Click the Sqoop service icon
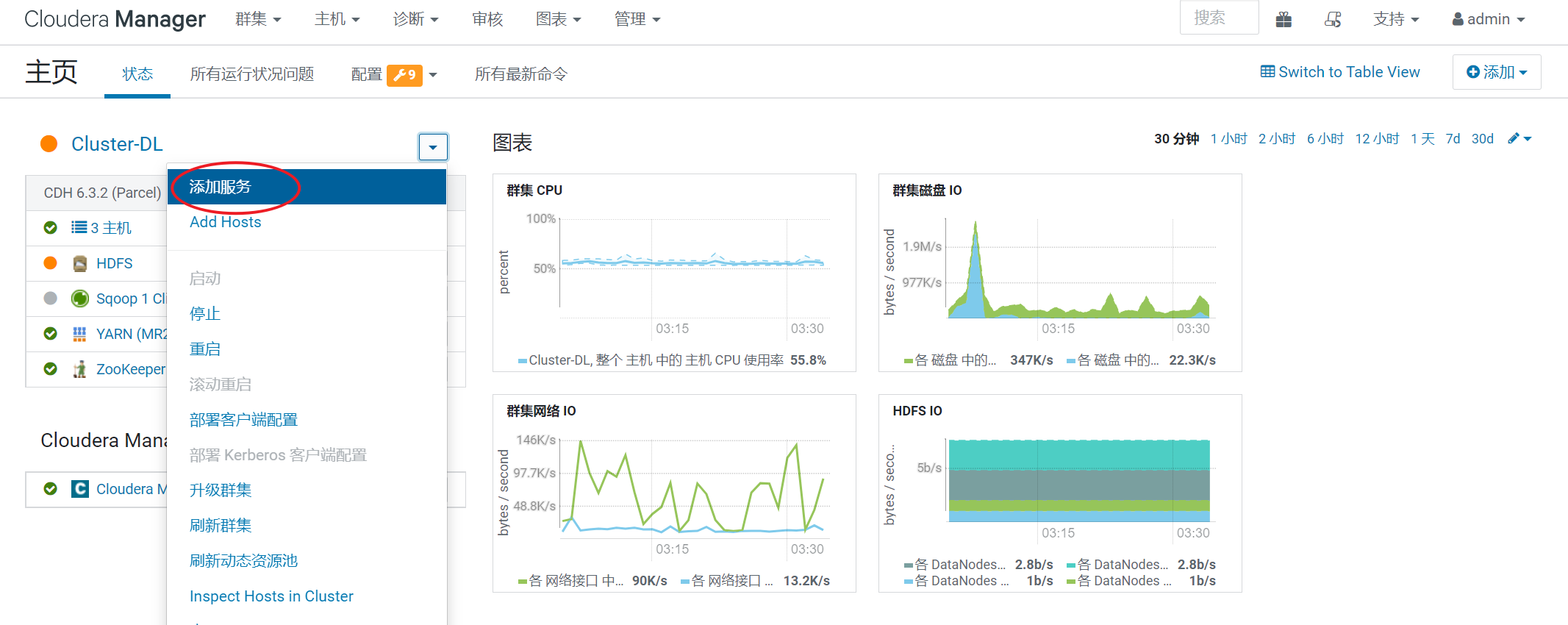The height and width of the screenshot is (625, 1568). 80,299
